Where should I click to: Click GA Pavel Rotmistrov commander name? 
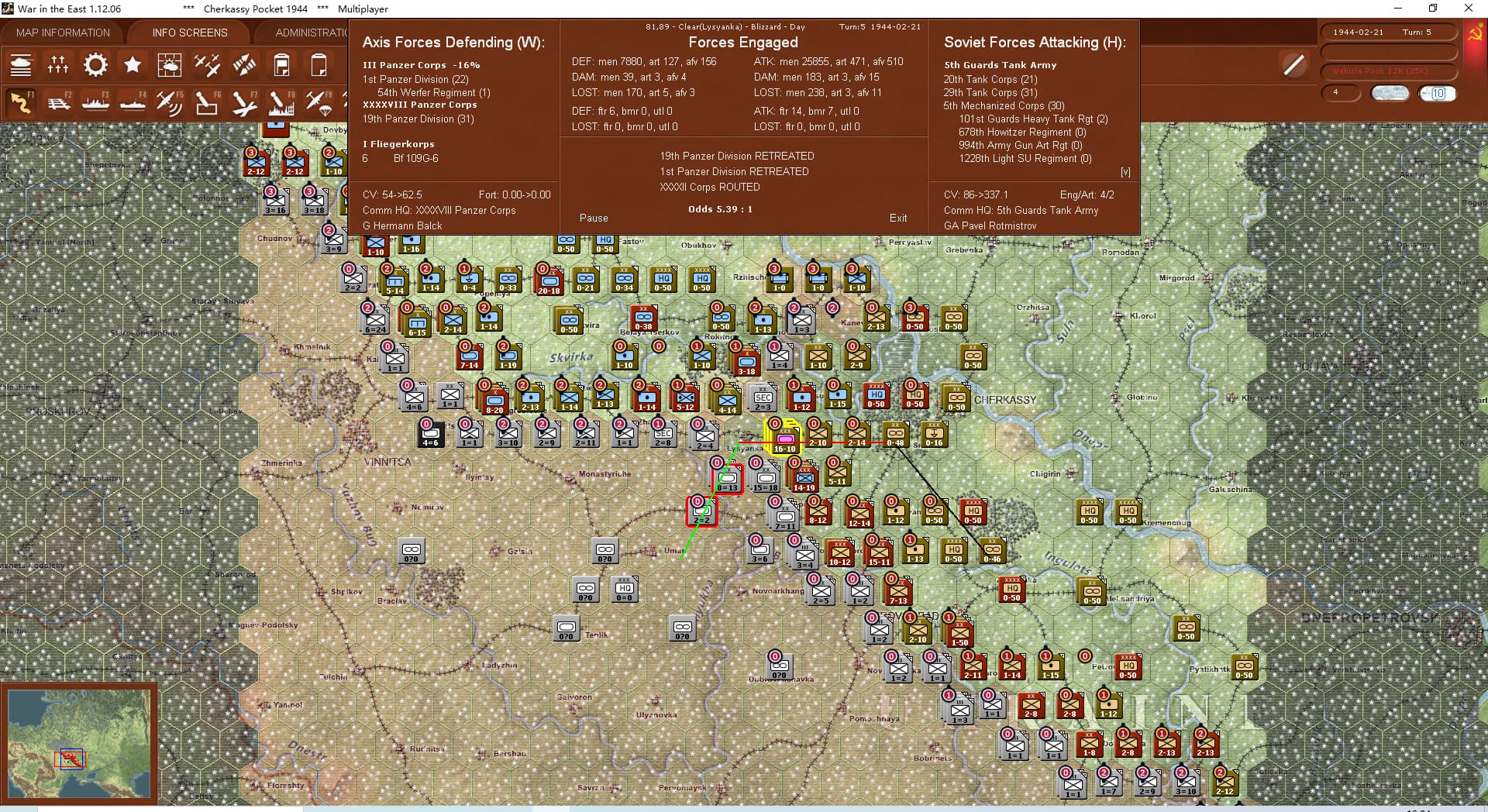[x=990, y=225]
